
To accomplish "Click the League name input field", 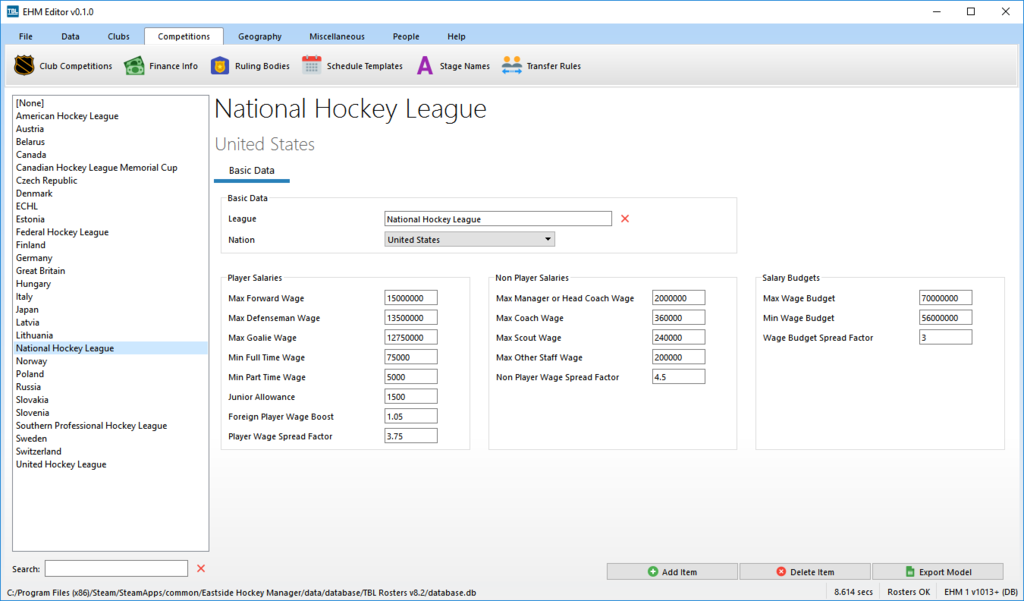I will pyautogui.click(x=498, y=219).
